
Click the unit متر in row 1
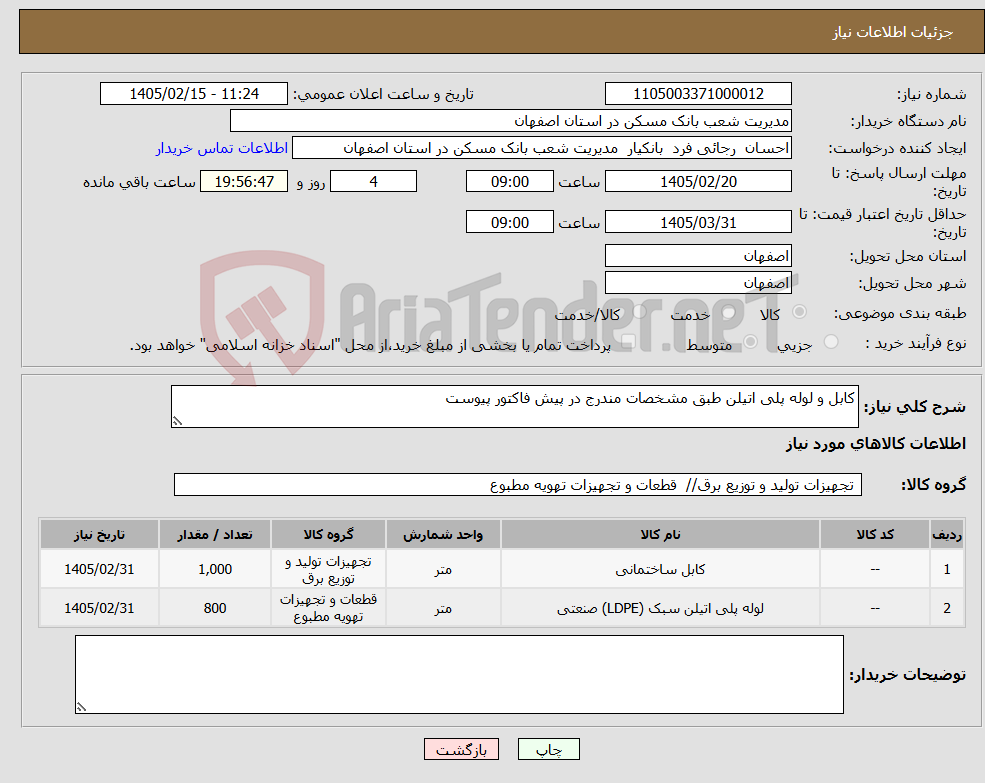(443, 569)
